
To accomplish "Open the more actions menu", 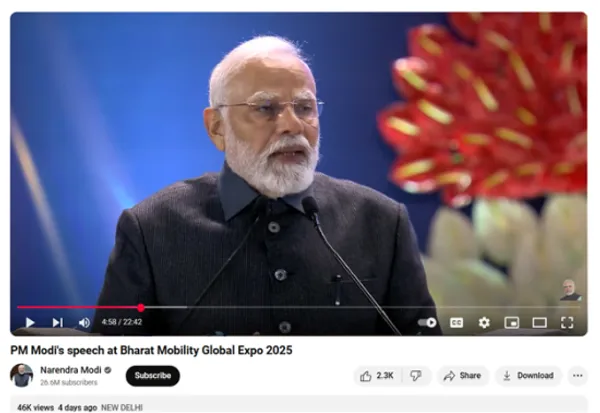I will point(578,376).
